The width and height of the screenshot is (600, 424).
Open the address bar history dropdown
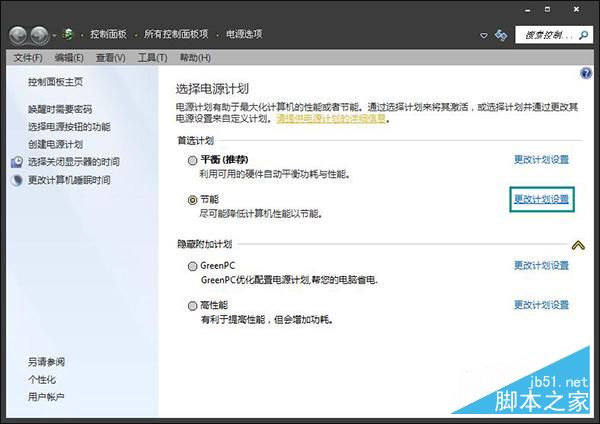click(484, 35)
